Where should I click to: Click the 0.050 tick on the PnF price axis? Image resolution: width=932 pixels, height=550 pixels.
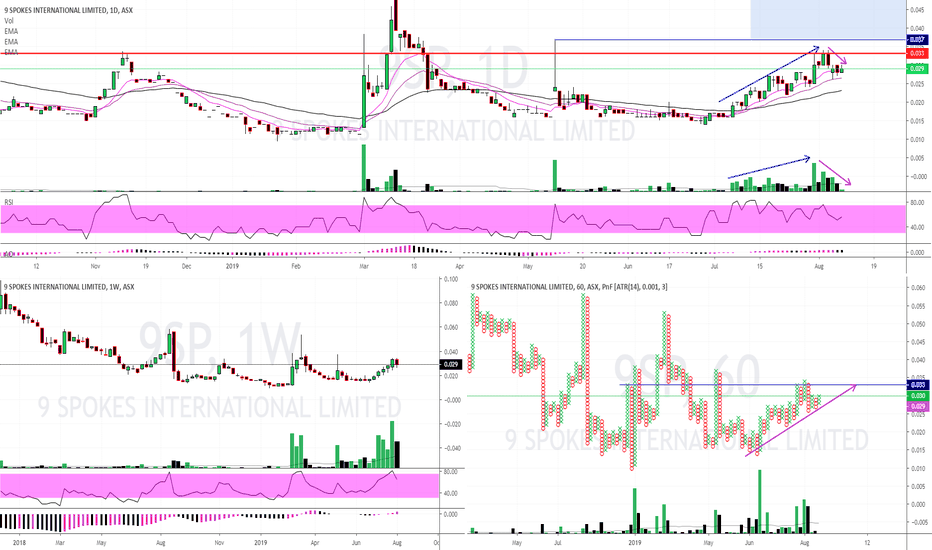(x=918, y=324)
